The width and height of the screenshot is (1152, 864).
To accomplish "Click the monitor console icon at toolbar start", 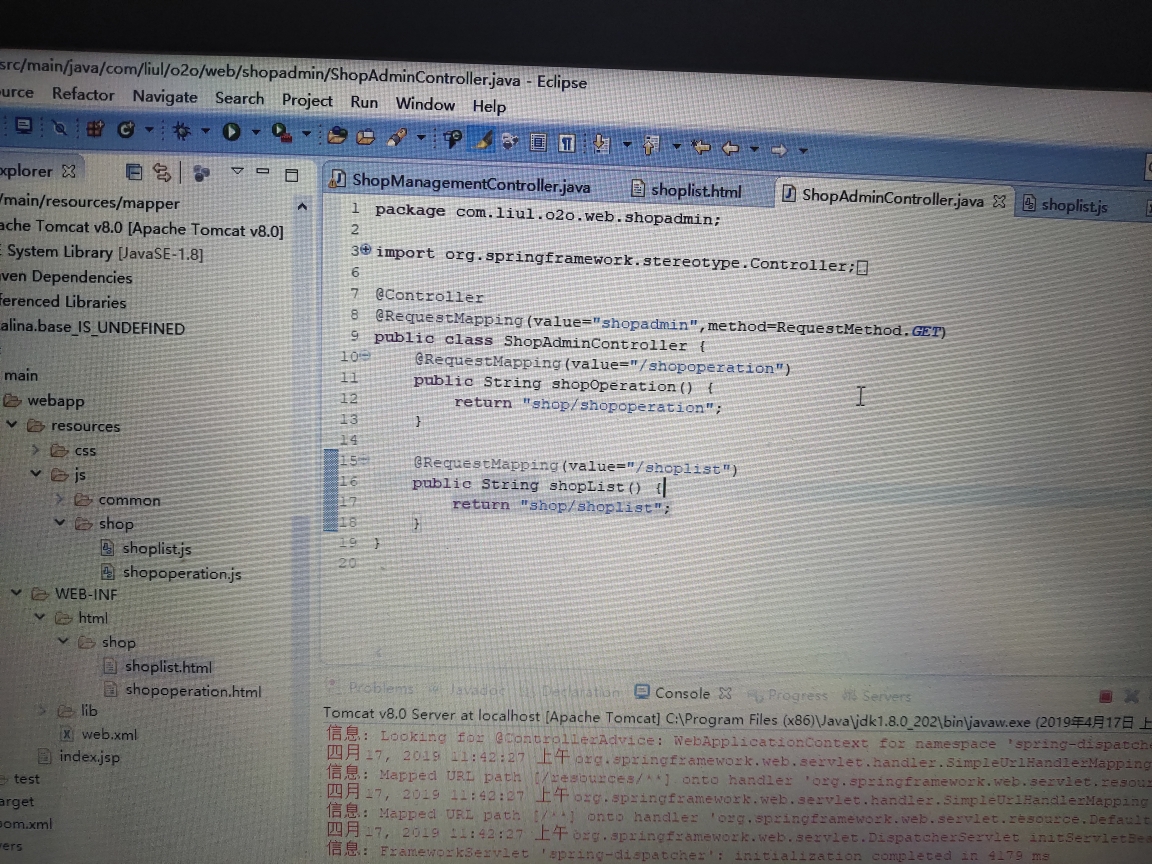I will click(x=24, y=126).
